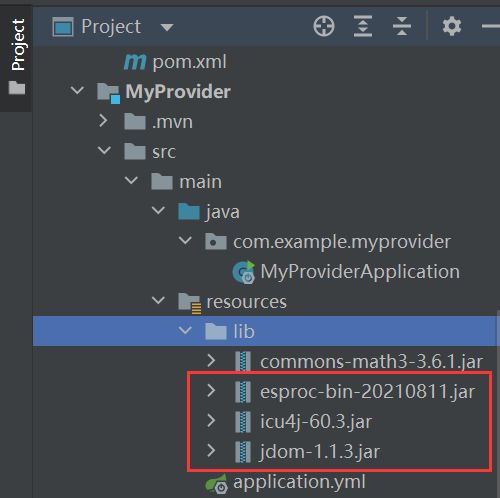Click the folder icon below Project tab

(x=17, y=88)
